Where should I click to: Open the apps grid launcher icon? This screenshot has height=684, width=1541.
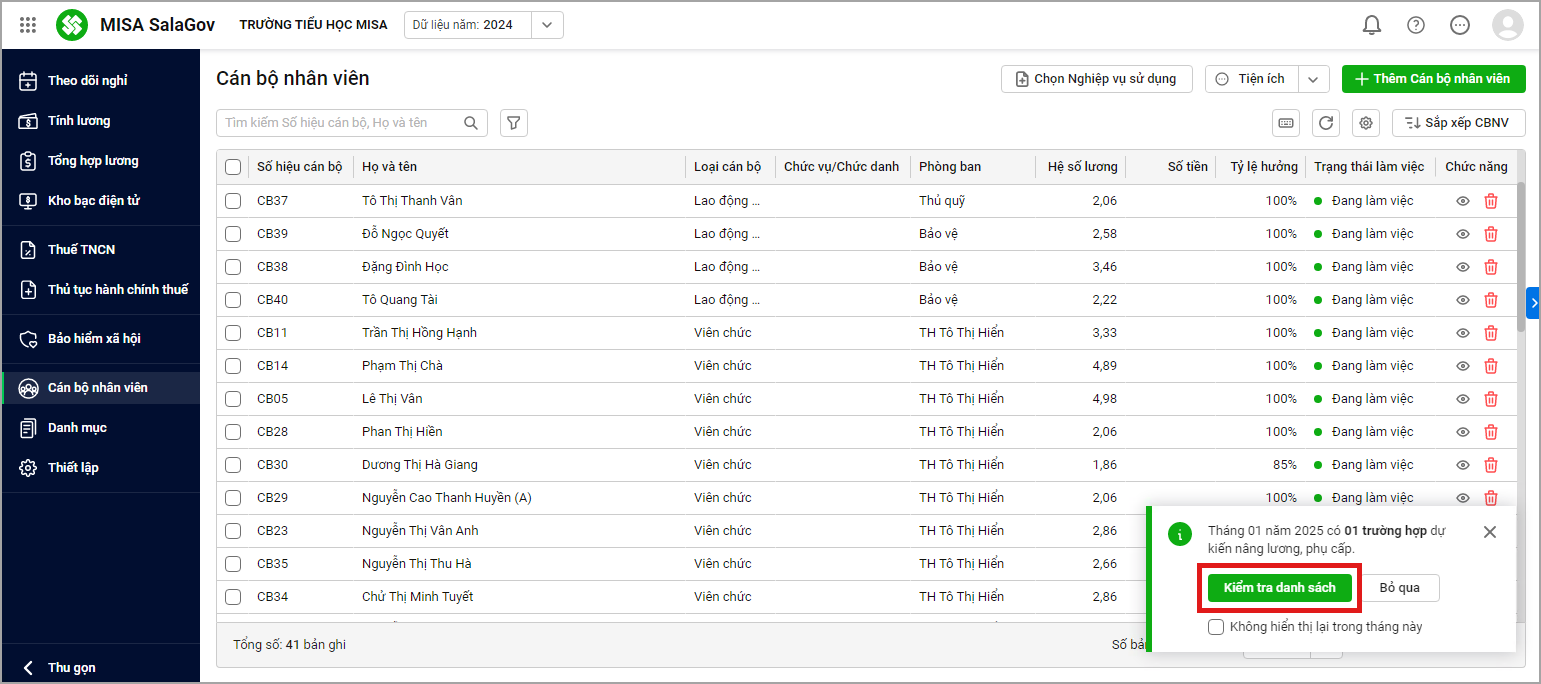tap(28, 25)
